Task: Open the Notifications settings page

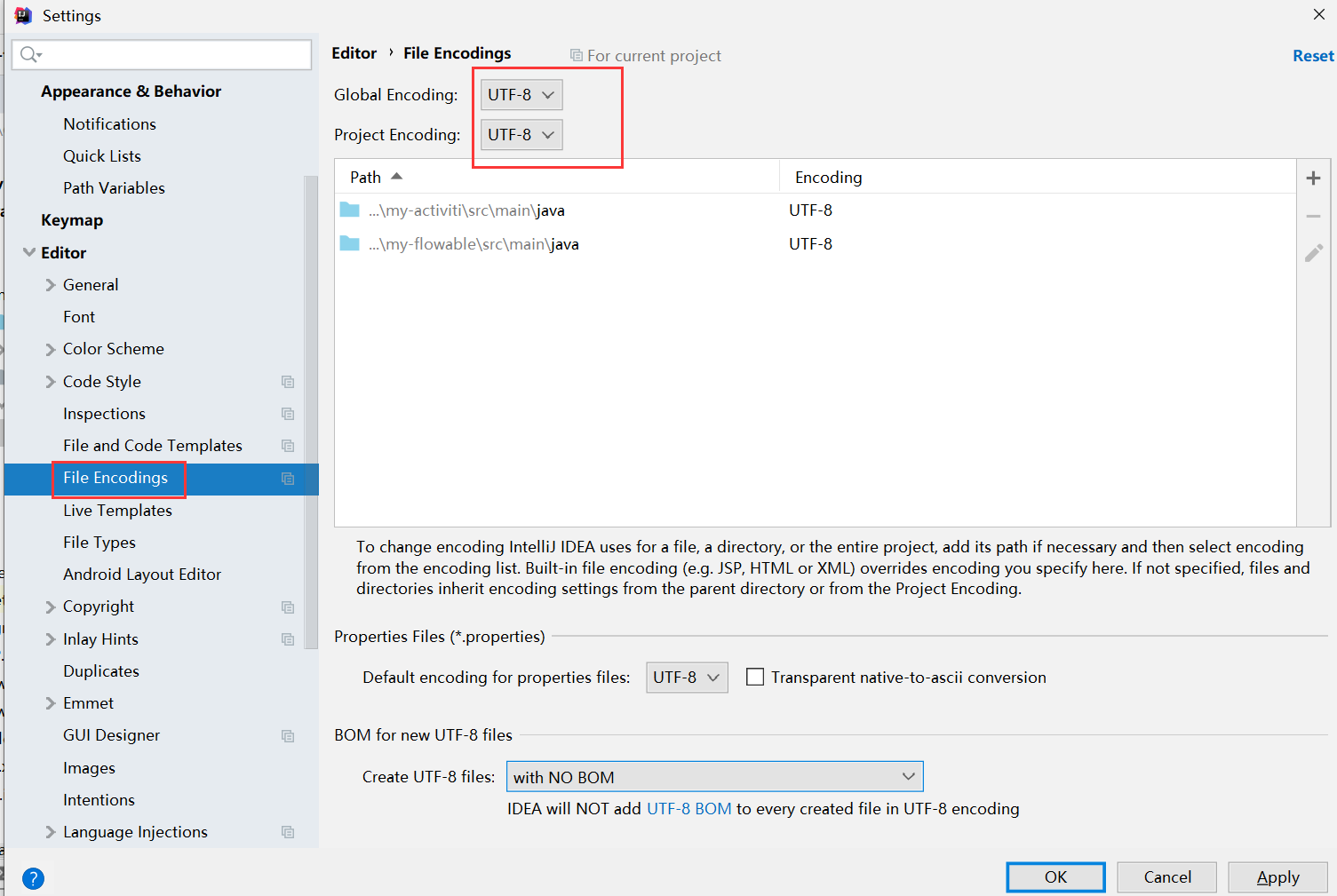Action: 109,124
